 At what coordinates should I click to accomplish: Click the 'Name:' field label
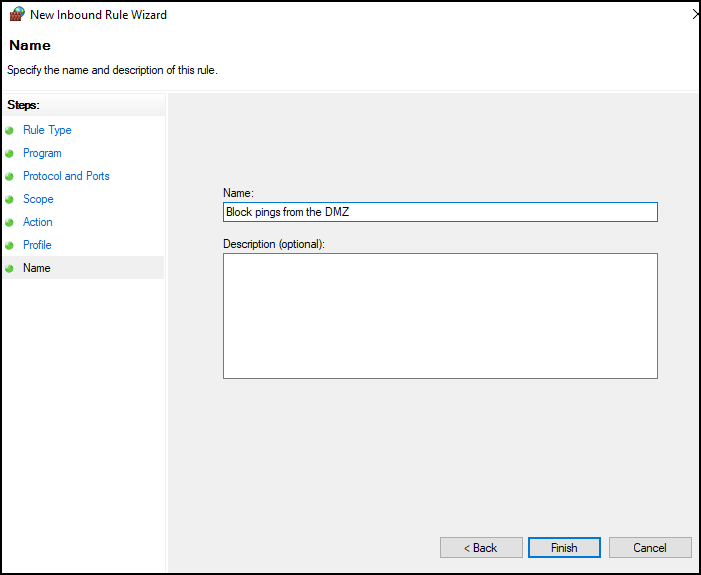[x=238, y=193]
